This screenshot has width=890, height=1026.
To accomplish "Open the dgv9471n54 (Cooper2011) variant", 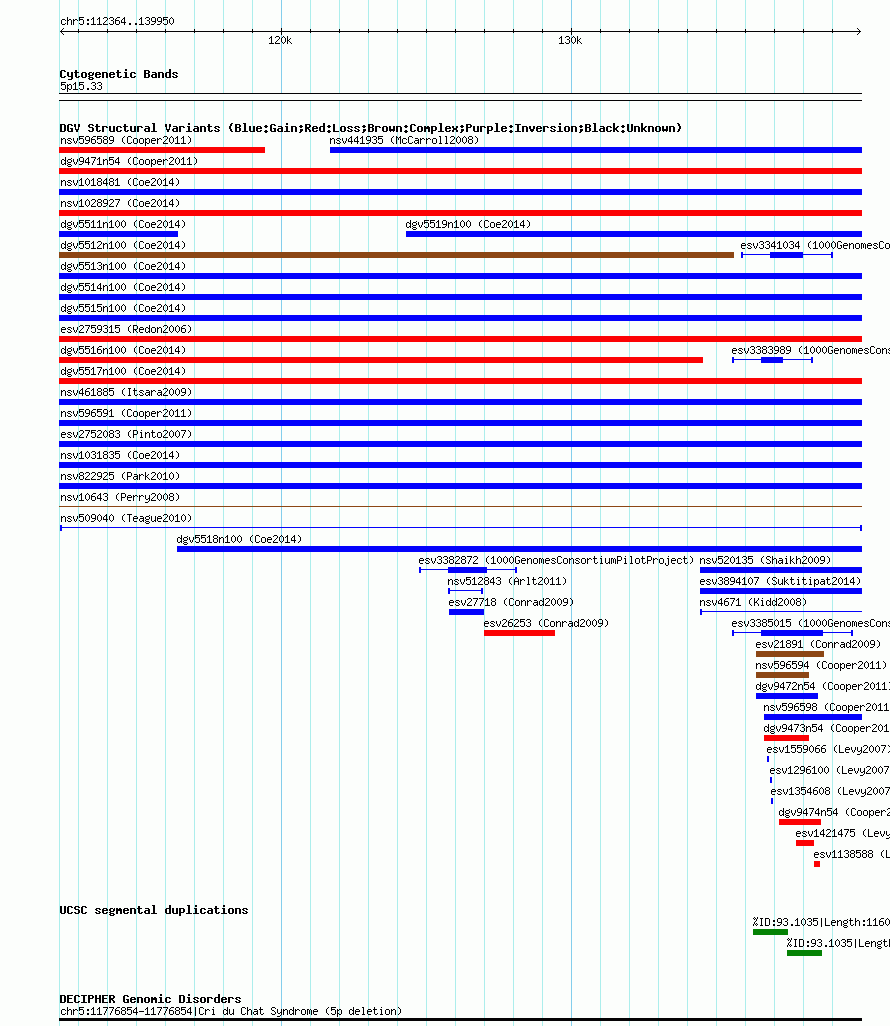I will (x=129, y=161).
